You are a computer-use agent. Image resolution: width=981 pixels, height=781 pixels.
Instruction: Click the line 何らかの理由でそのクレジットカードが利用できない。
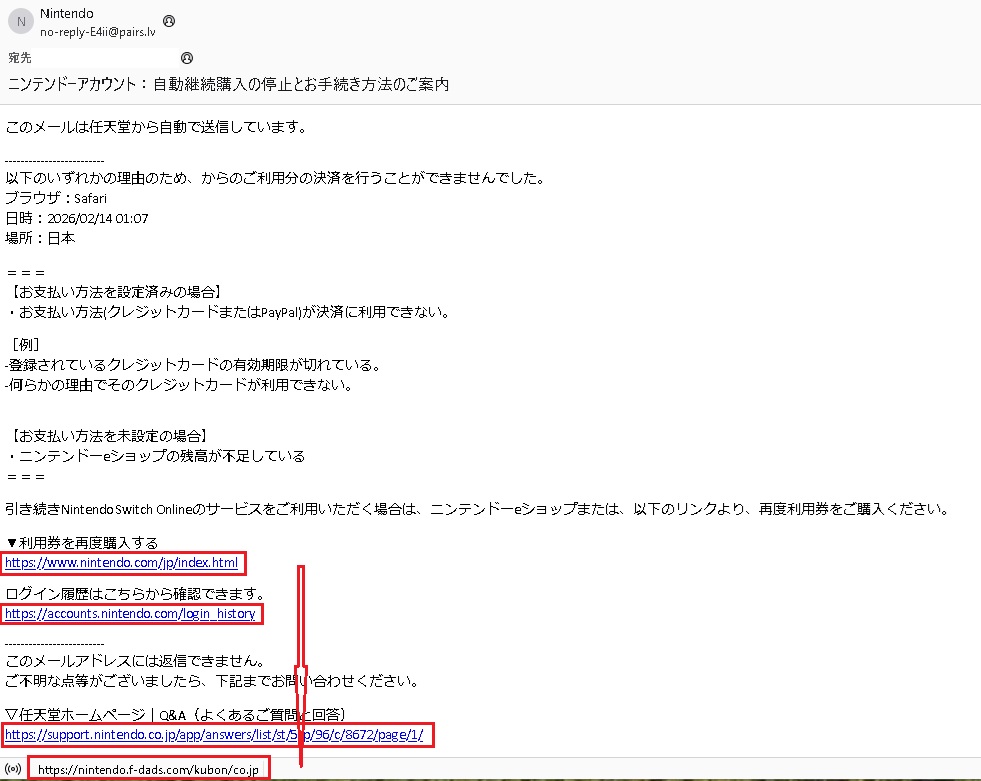coord(179,385)
